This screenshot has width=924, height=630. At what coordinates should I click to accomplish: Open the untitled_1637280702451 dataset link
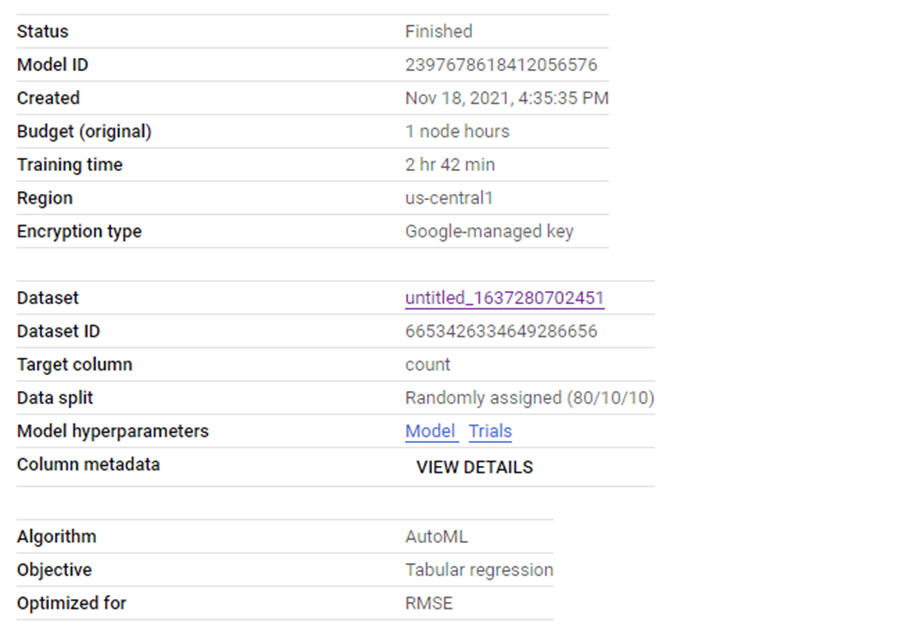504,298
